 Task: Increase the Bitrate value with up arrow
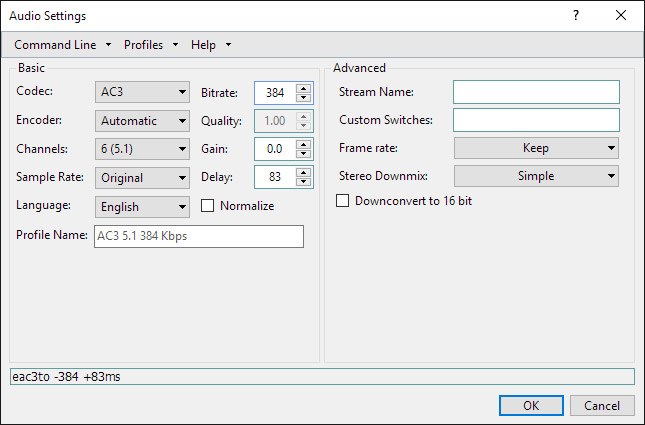pos(304,88)
